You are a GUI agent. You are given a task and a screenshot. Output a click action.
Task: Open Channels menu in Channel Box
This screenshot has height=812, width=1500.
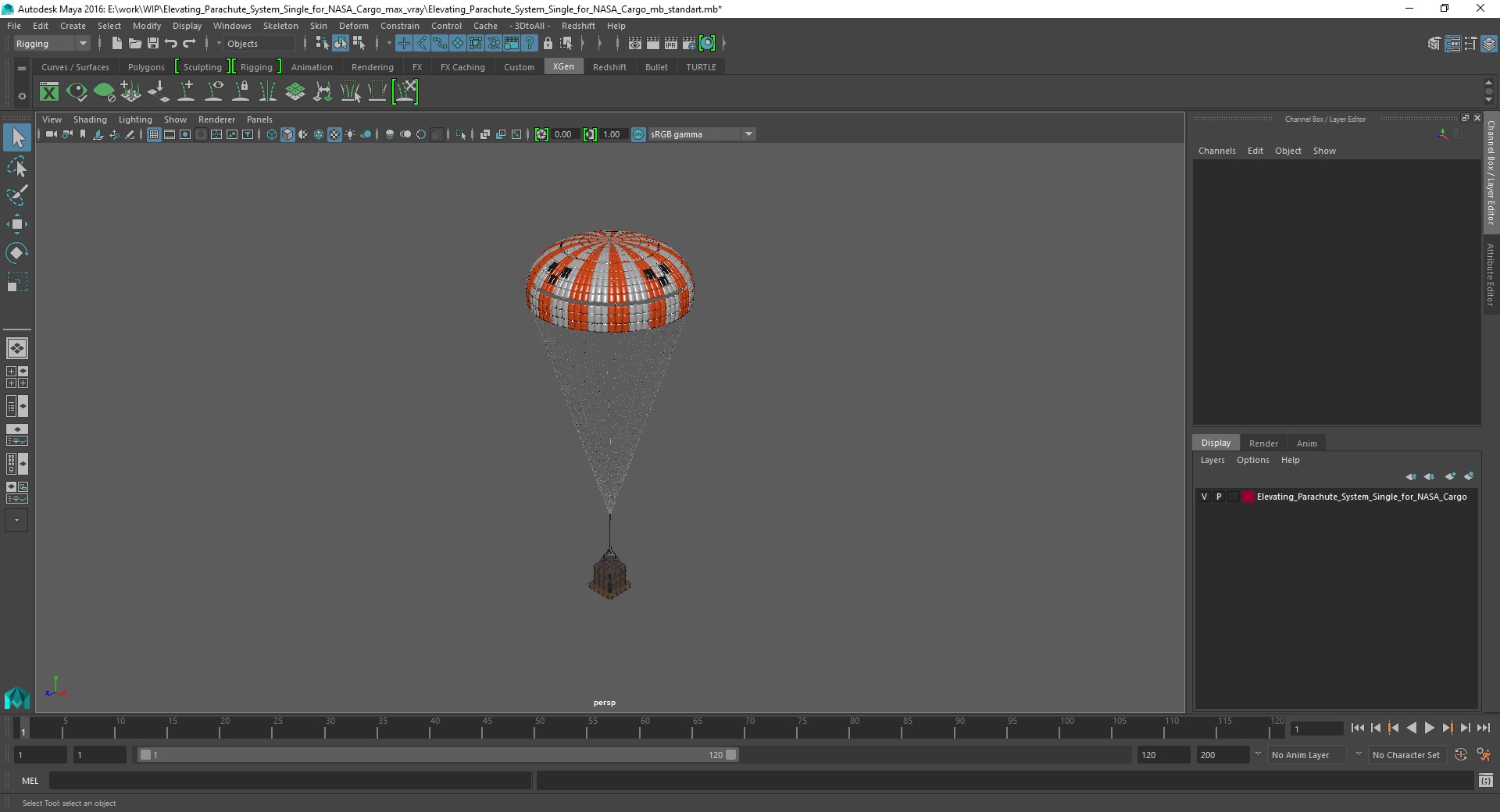coord(1216,151)
